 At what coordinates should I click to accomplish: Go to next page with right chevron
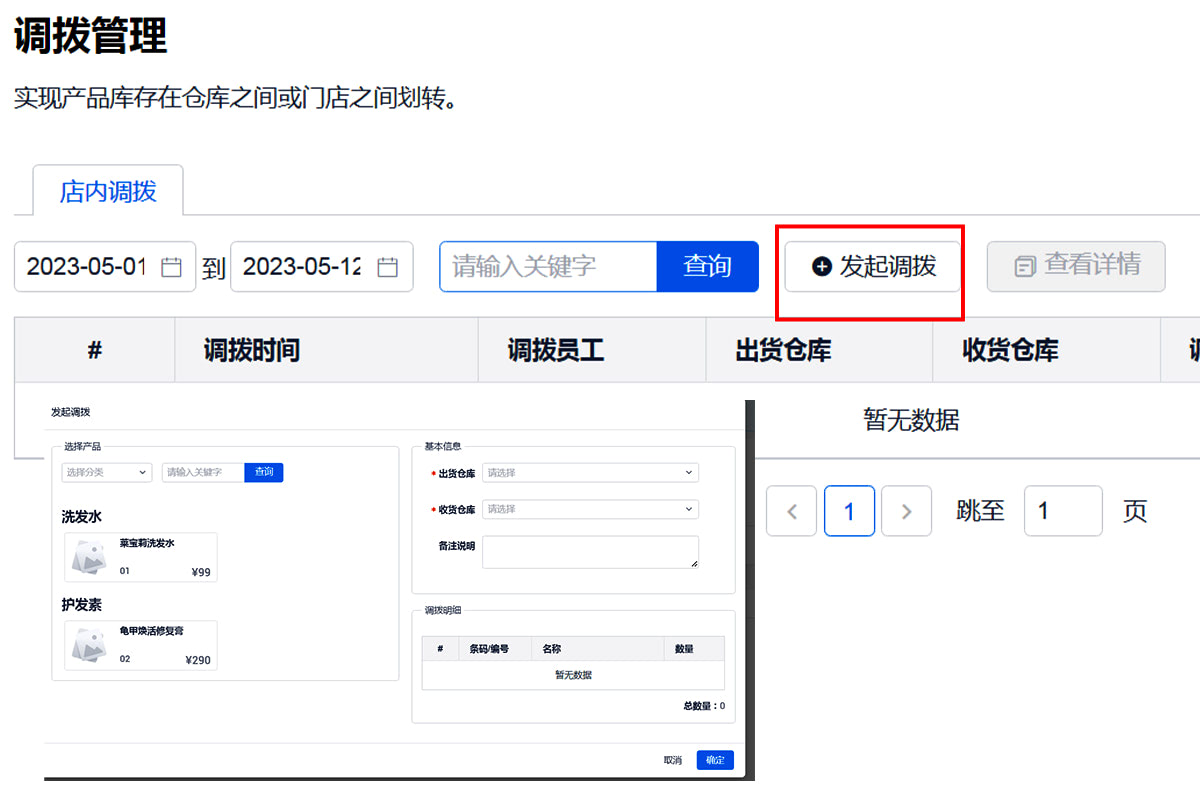pos(907,511)
